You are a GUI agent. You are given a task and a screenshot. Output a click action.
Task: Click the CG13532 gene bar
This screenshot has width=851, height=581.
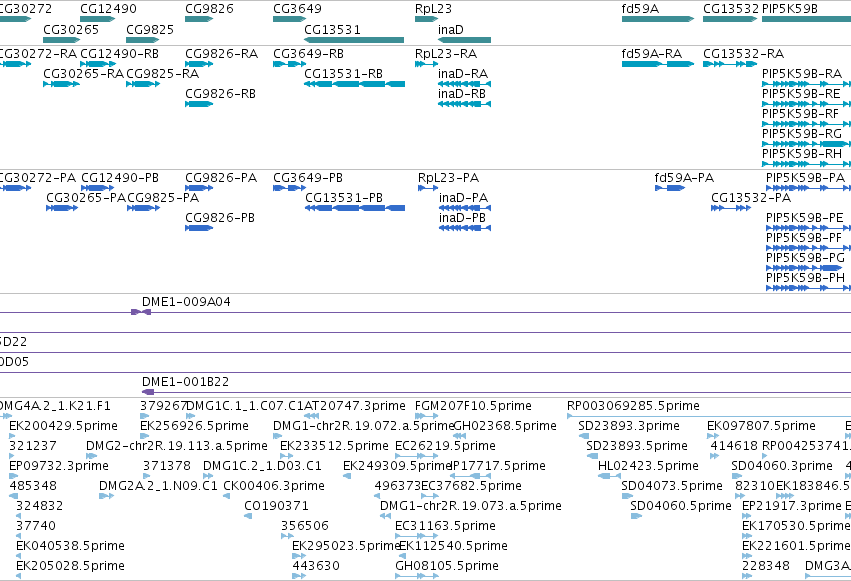pos(730,19)
